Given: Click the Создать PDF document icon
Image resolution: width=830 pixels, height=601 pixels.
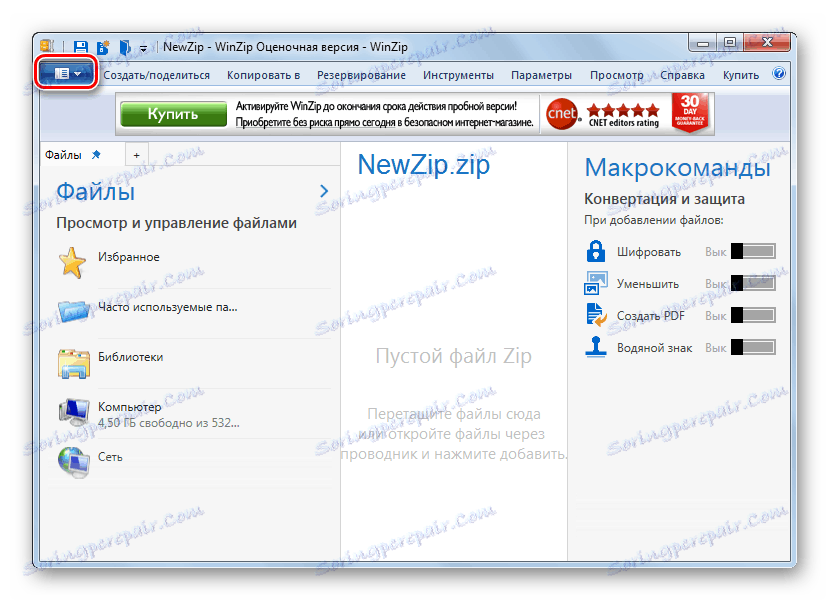Looking at the screenshot, I should [x=596, y=315].
